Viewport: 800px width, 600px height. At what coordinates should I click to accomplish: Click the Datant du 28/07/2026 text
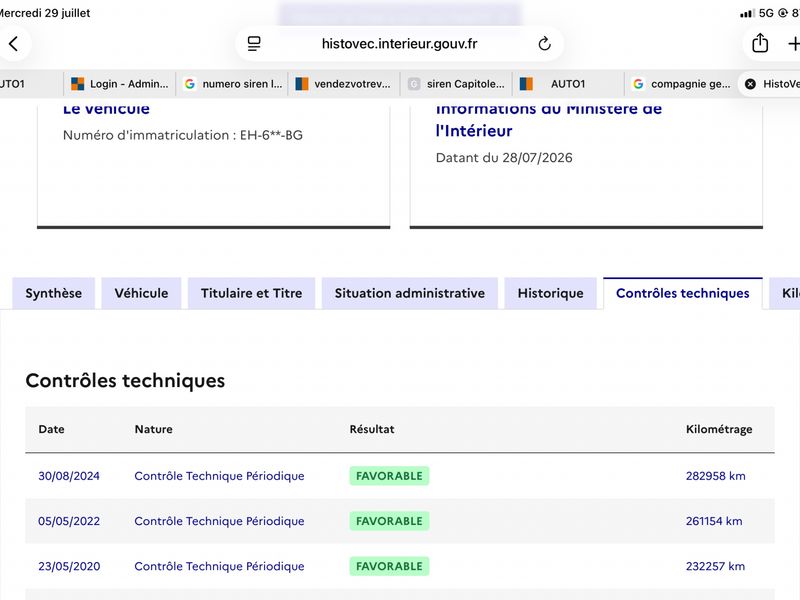[504, 158]
